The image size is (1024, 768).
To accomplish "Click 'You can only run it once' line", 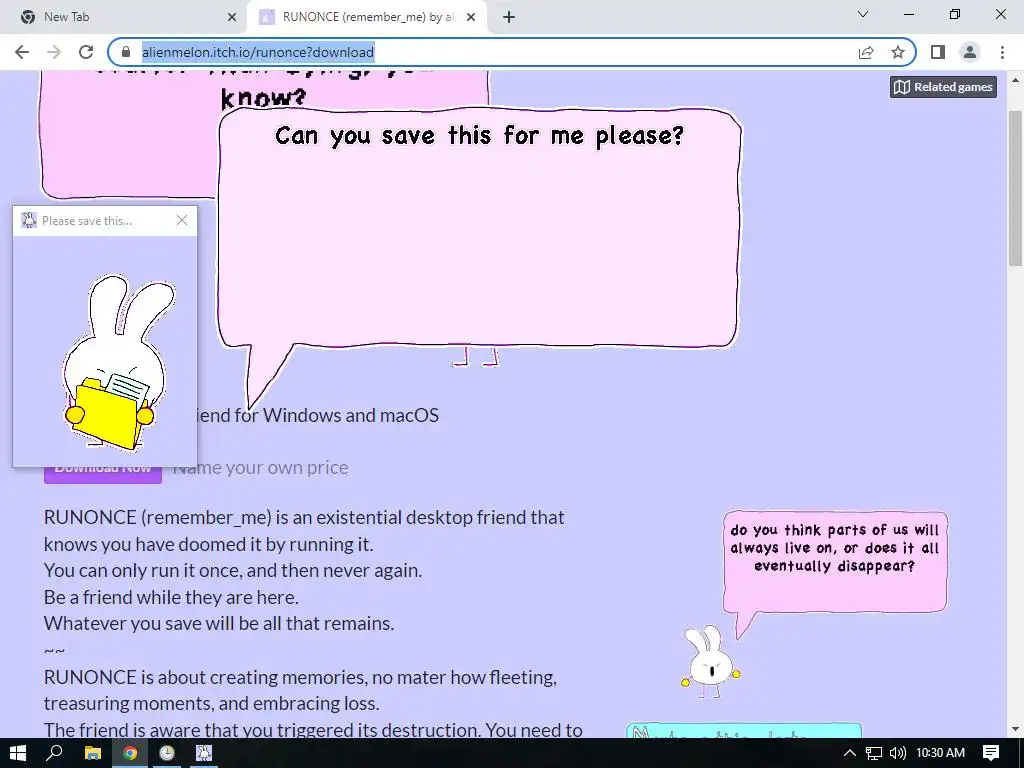I will click(x=232, y=570).
